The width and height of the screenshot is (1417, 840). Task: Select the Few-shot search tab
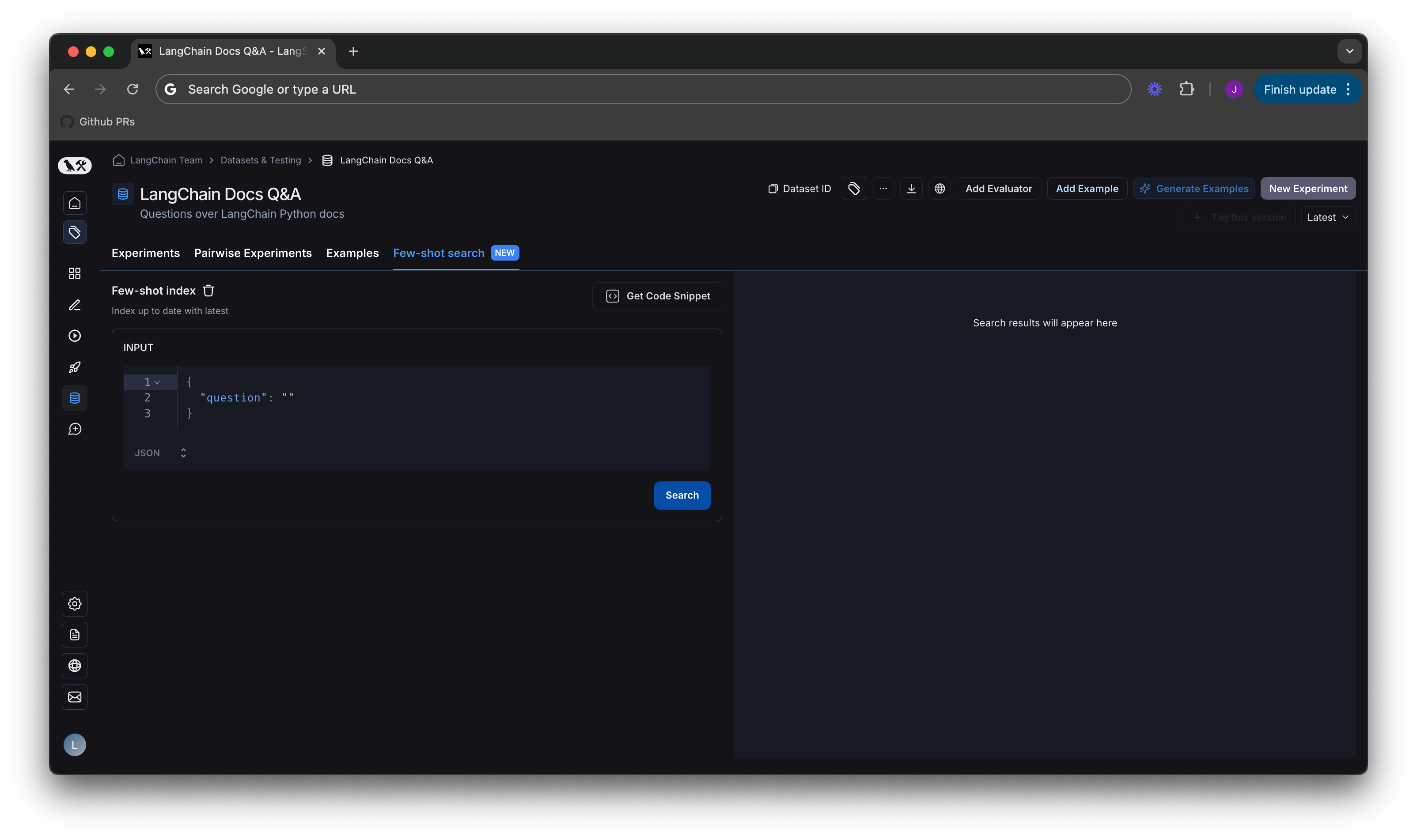(x=456, y=253)
